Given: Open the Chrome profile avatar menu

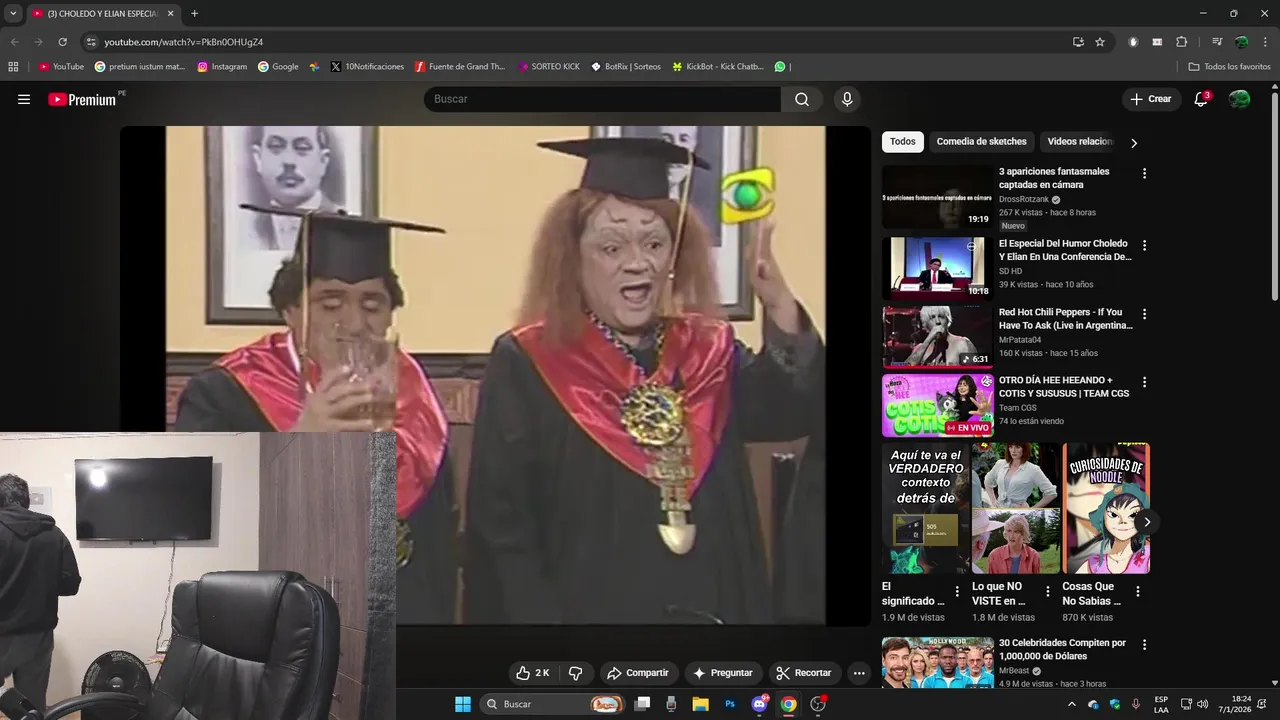Looking at the screenshot, I should [1241, 42].
